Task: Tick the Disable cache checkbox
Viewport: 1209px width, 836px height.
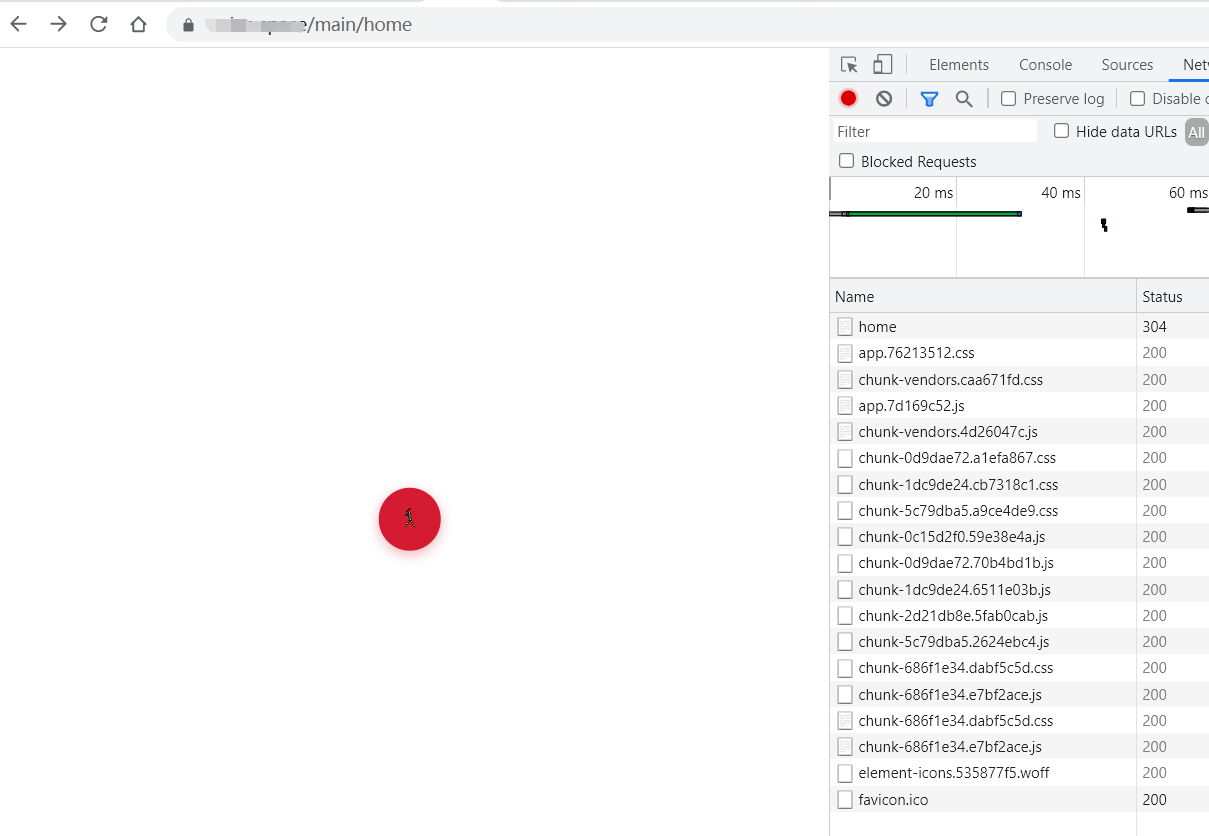Action: coord(1137,98)
